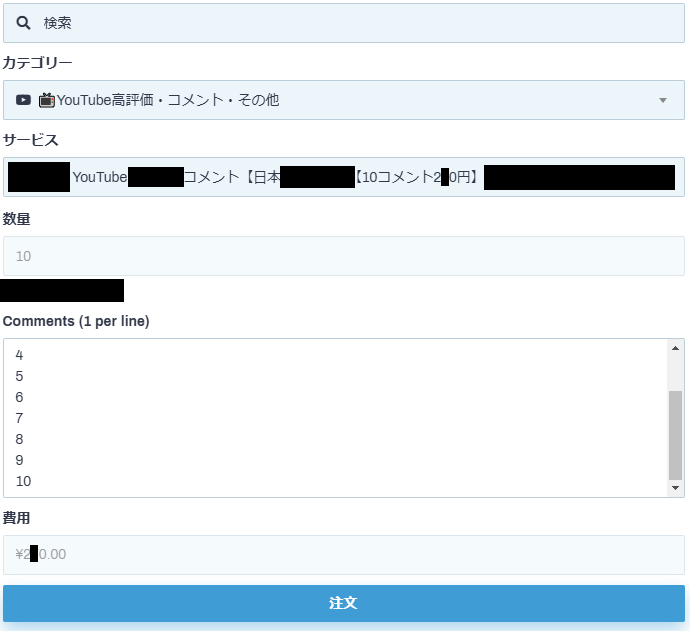Viewport: 690px width, 631px height.
Task: Click the comments scrollbar thumb
Action: (675, 435)
